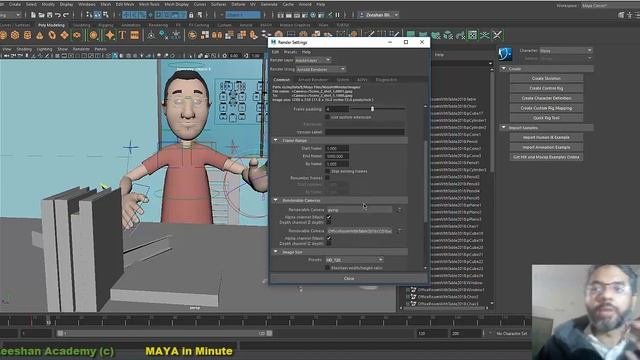Click the star-shaped Platonic solid shelf icon
640x360 pixels.
pos(109,36)
